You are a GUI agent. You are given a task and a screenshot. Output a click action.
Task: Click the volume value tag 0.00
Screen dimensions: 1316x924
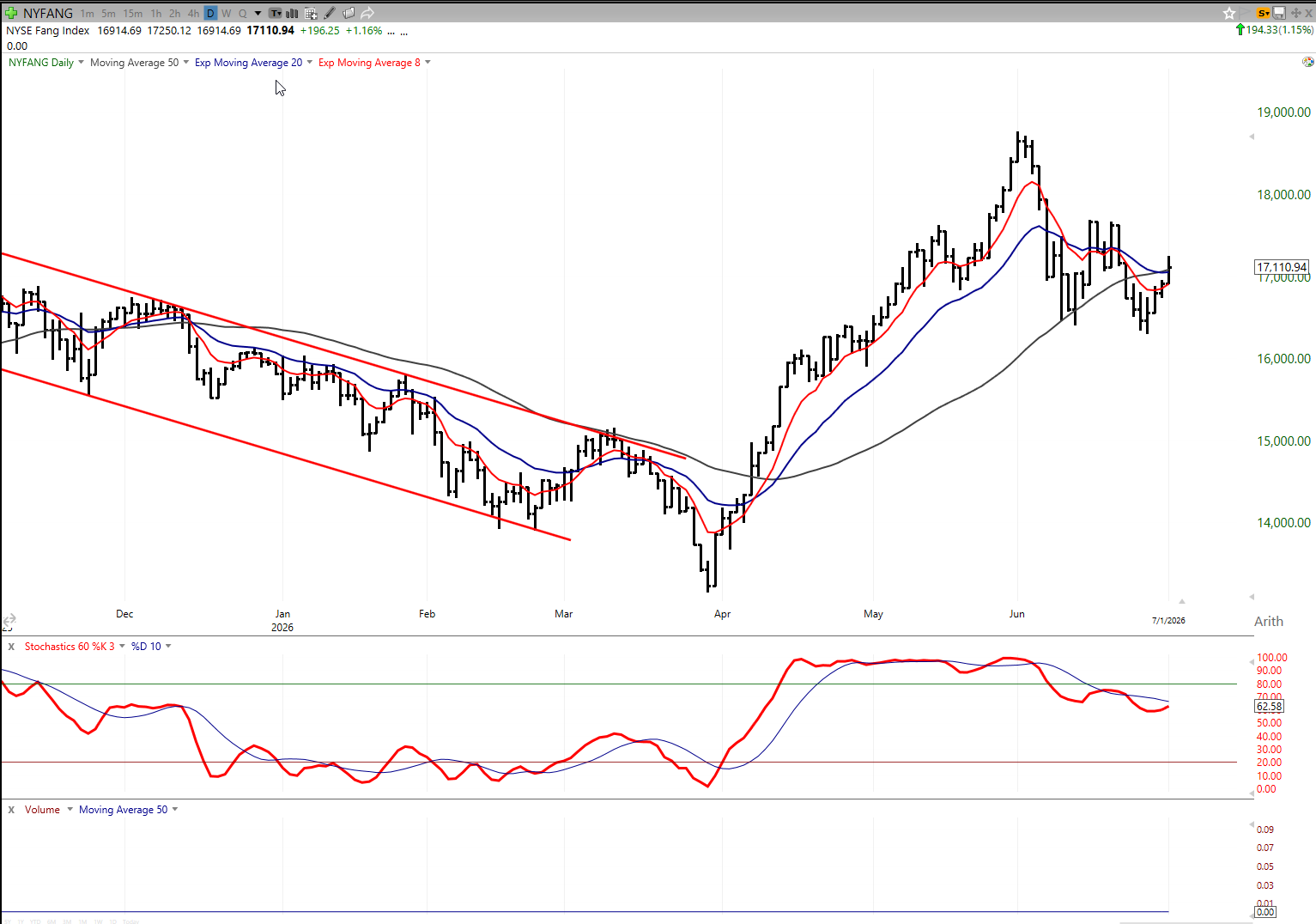point(1265,912)
